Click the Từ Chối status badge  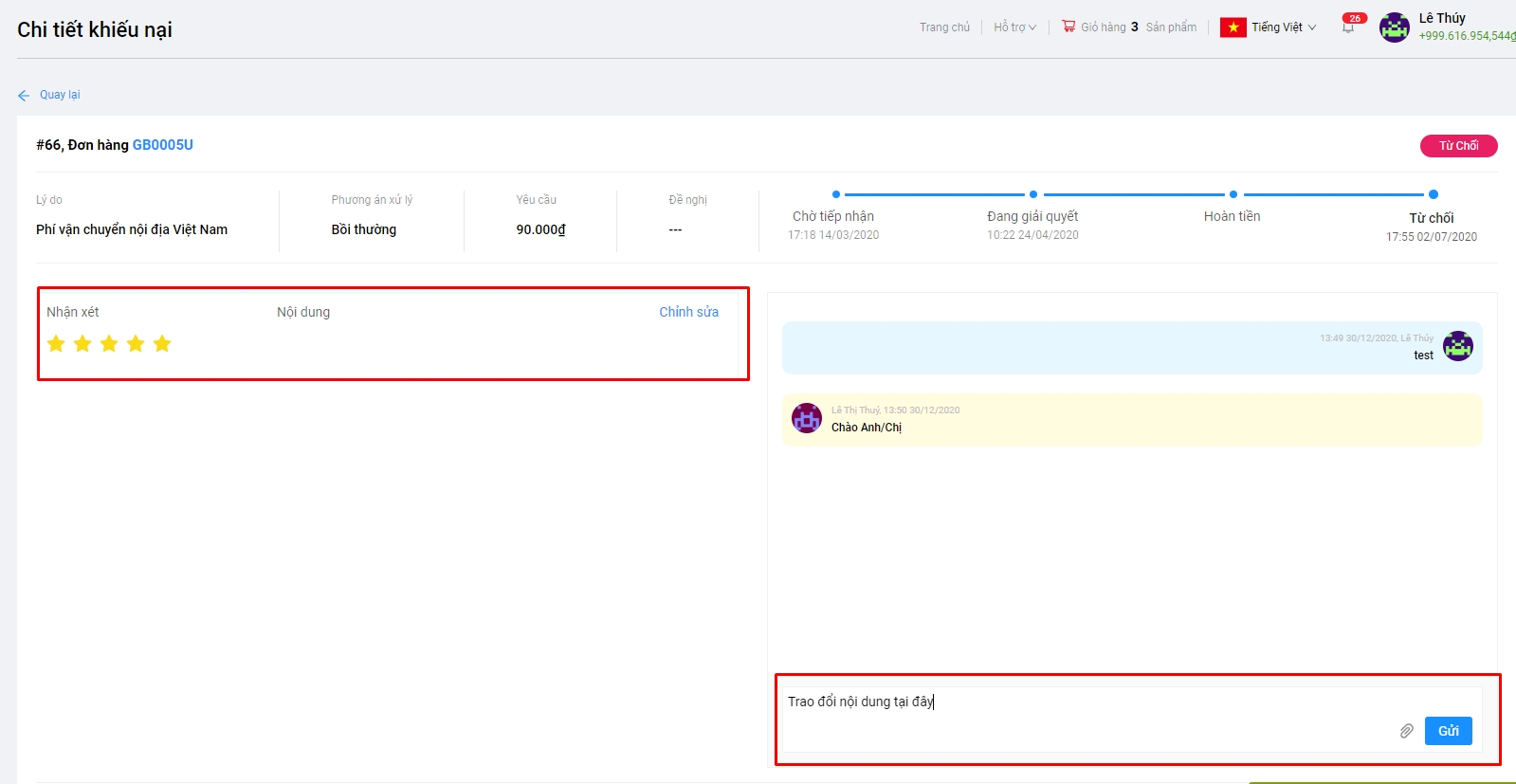pyautogui.click(x=1458, y=146)
